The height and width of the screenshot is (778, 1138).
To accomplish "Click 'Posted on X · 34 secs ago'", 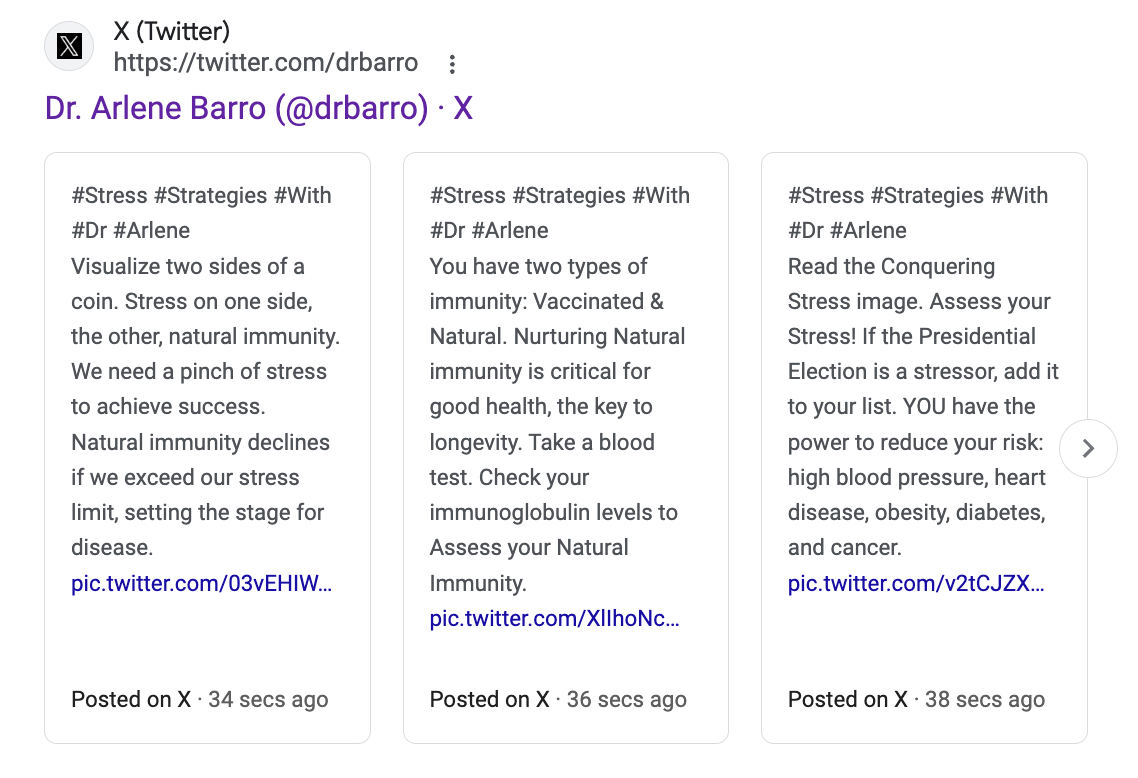I will pos(200,700).
